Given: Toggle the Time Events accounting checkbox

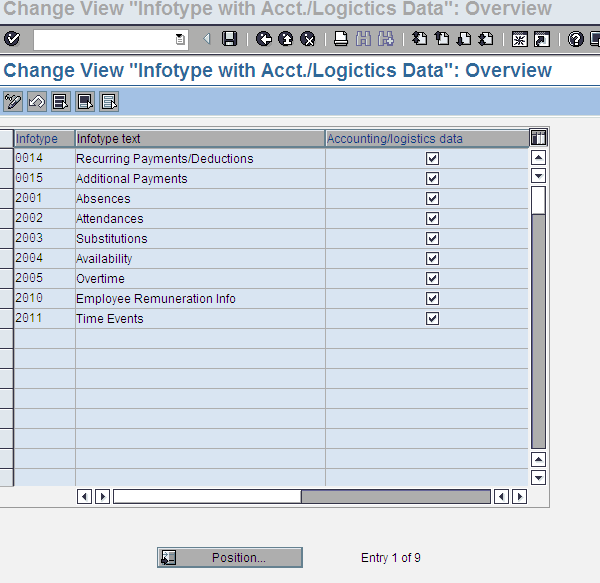Looking at the screenshot, I should click(x=432, y=318).
